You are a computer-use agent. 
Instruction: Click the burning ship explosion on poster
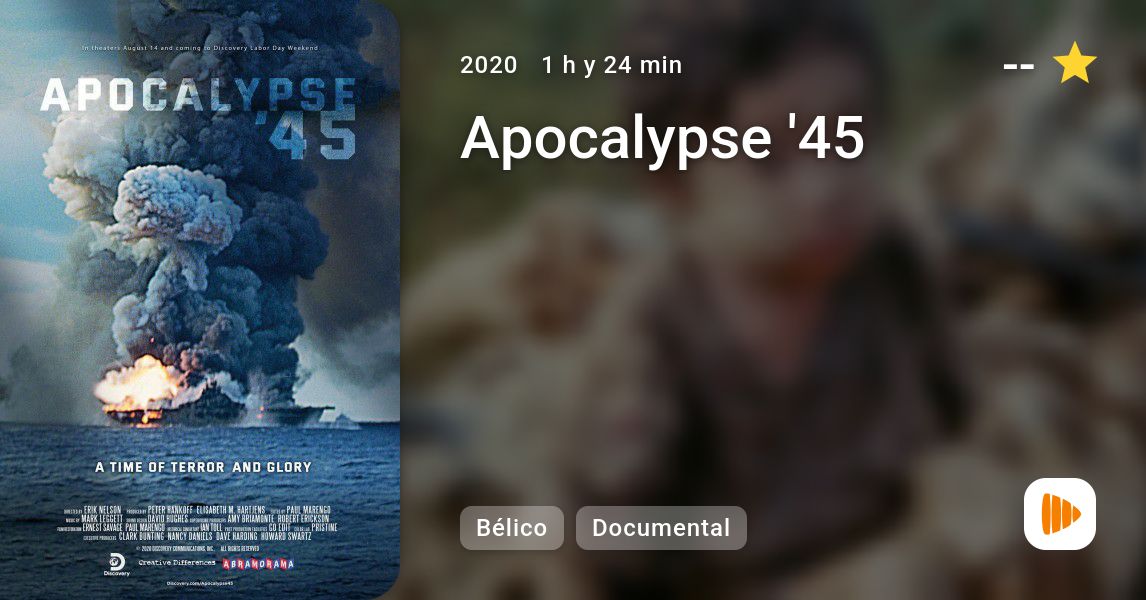pos(143,389)
